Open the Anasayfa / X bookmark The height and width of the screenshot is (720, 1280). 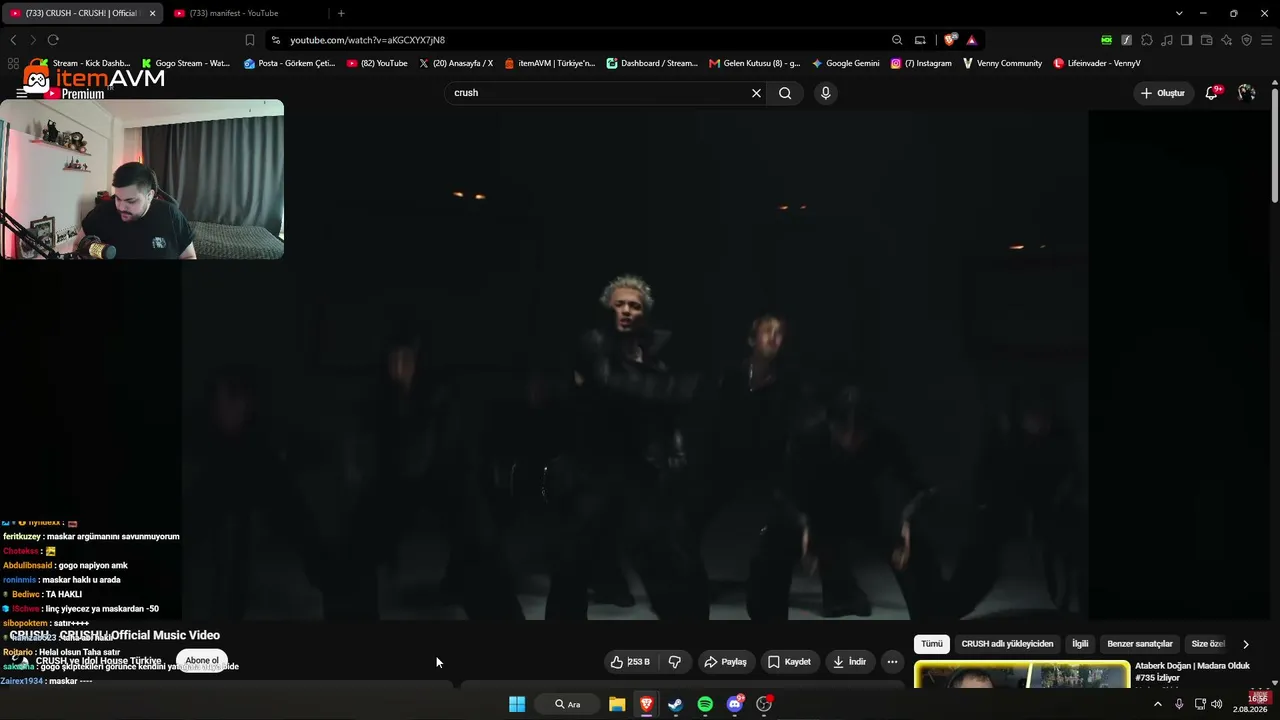tap(456, 63)
